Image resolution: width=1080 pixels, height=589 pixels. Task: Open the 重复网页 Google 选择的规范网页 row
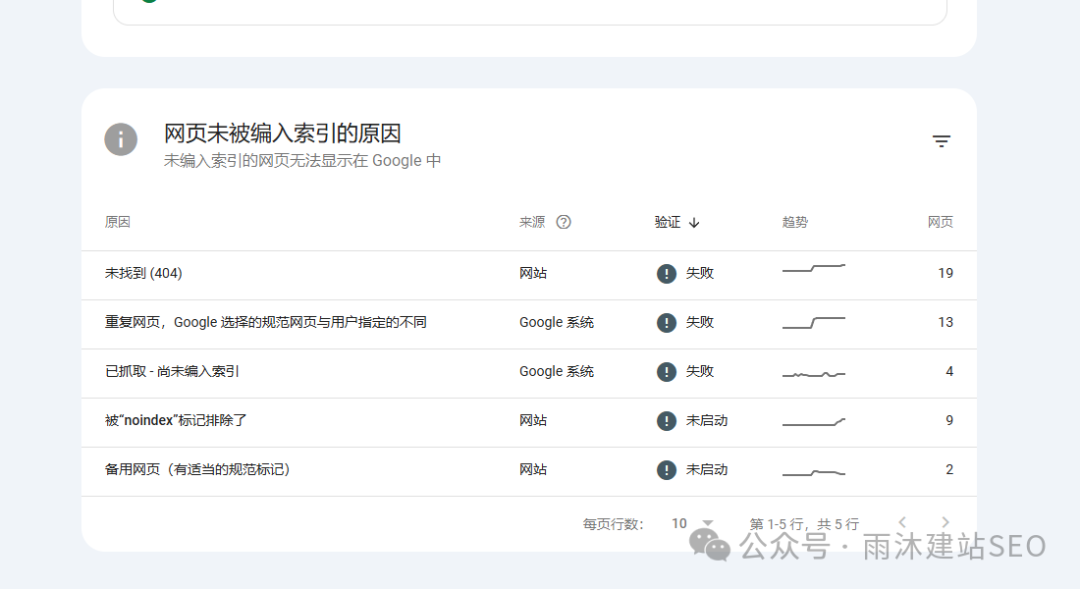(266, 322)
